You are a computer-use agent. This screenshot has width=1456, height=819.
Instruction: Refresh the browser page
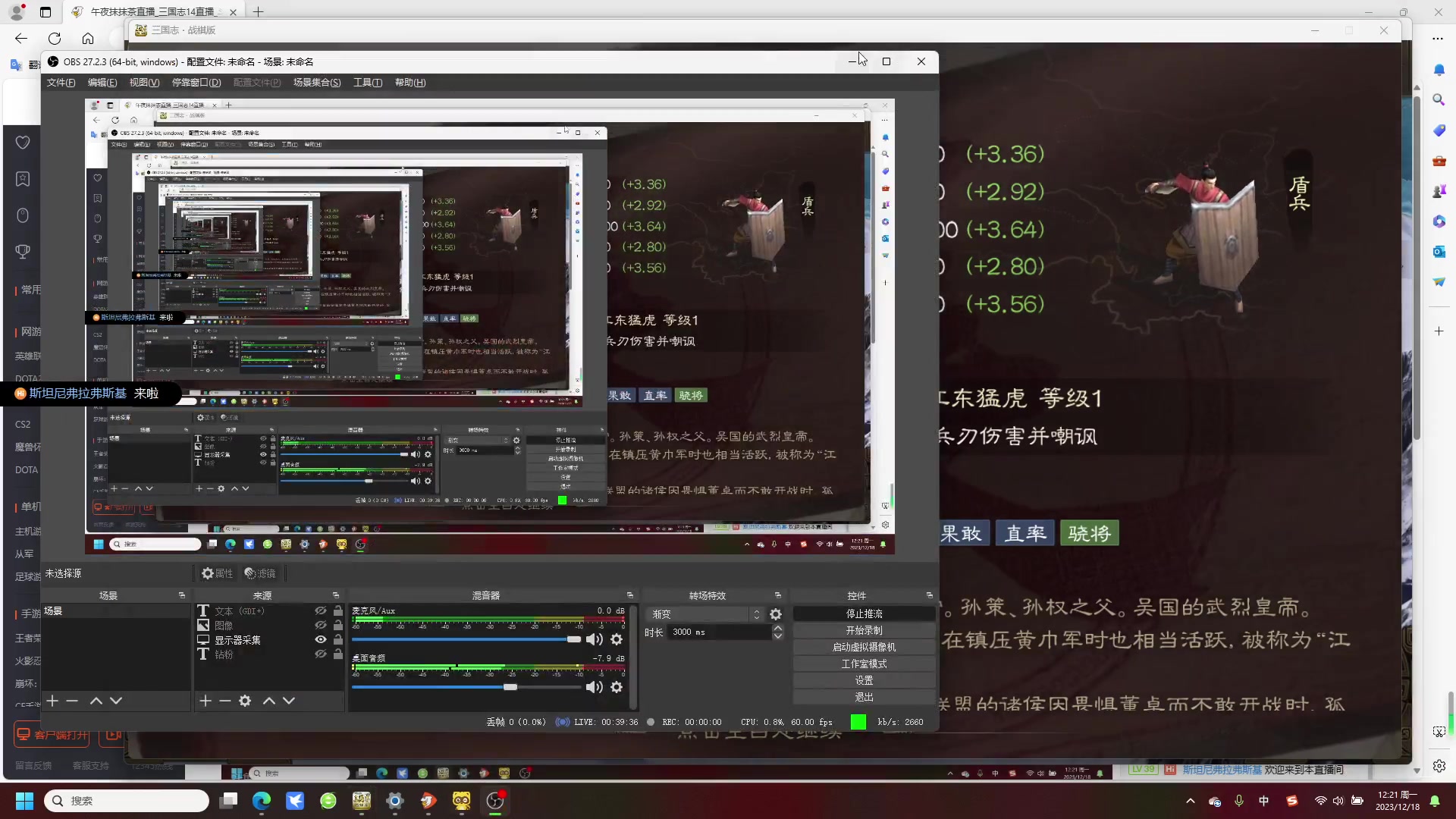click(55, 38)
